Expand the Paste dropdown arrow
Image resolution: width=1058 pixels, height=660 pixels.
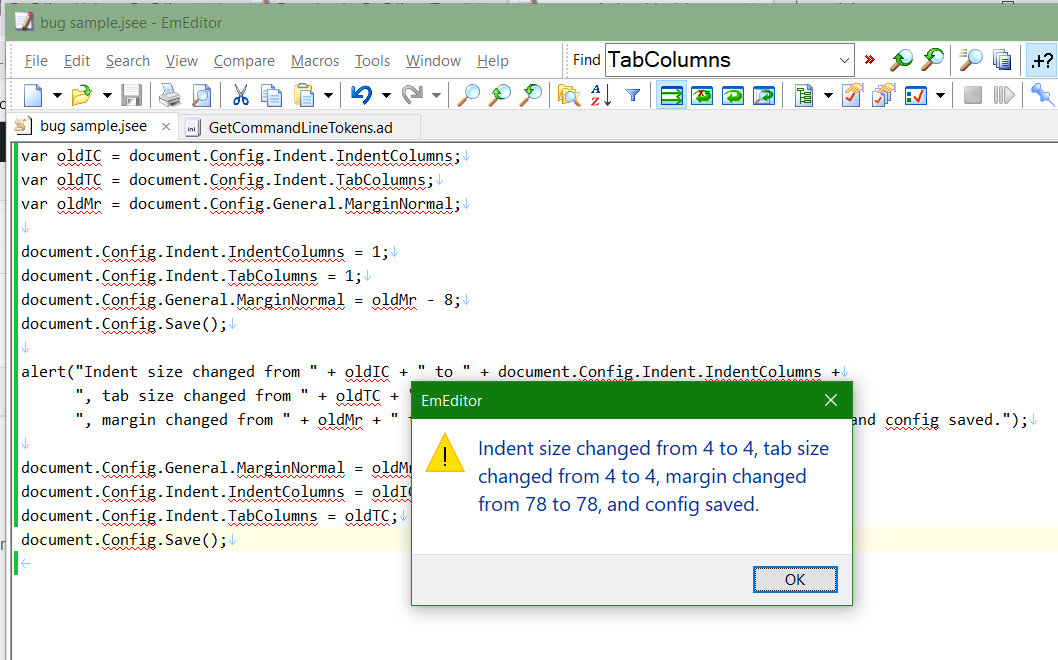(329, 96)
